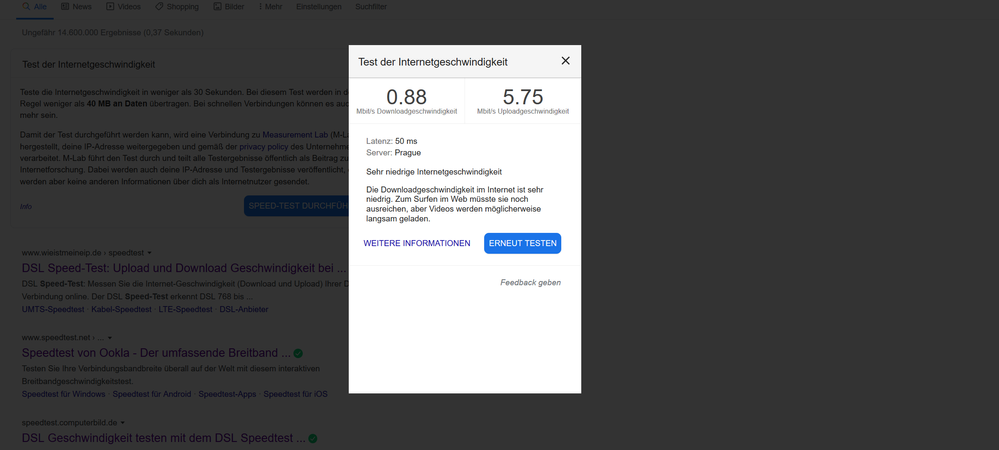Select the 0.88 download speed value
999x450 pixels.
[406, 97]
